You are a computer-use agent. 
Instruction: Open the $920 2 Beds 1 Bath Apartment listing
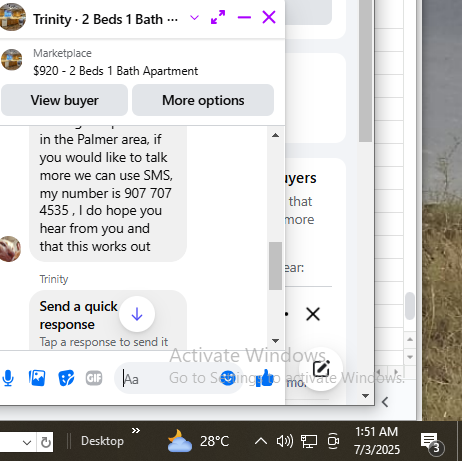[115, 71]
